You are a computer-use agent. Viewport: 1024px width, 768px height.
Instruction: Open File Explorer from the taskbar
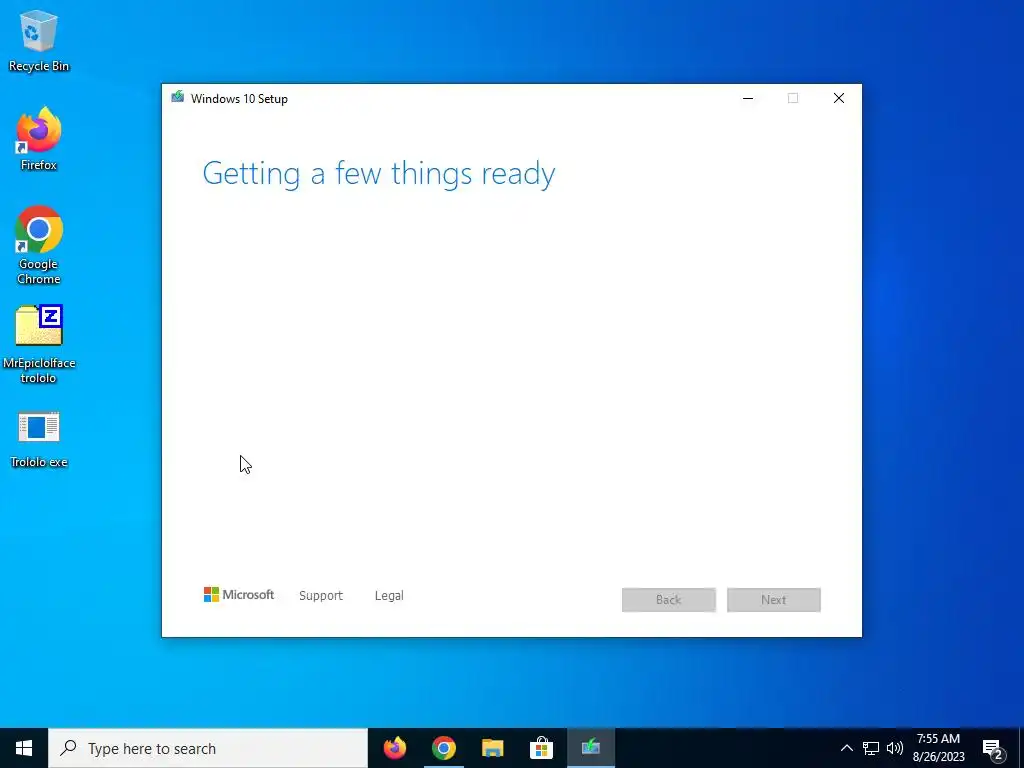click(x=492, y=748)
